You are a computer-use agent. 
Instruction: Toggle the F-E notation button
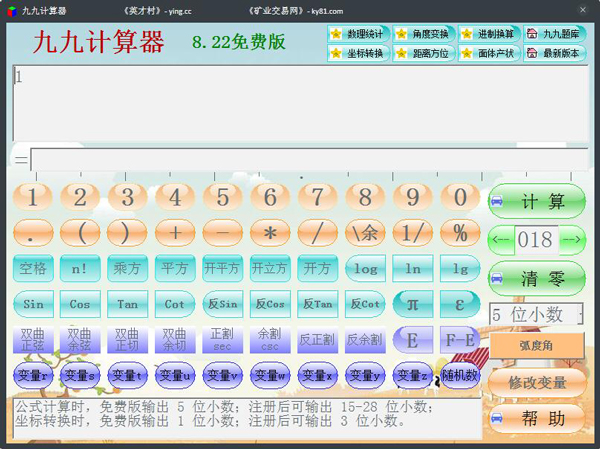click(x=460, y=340)
